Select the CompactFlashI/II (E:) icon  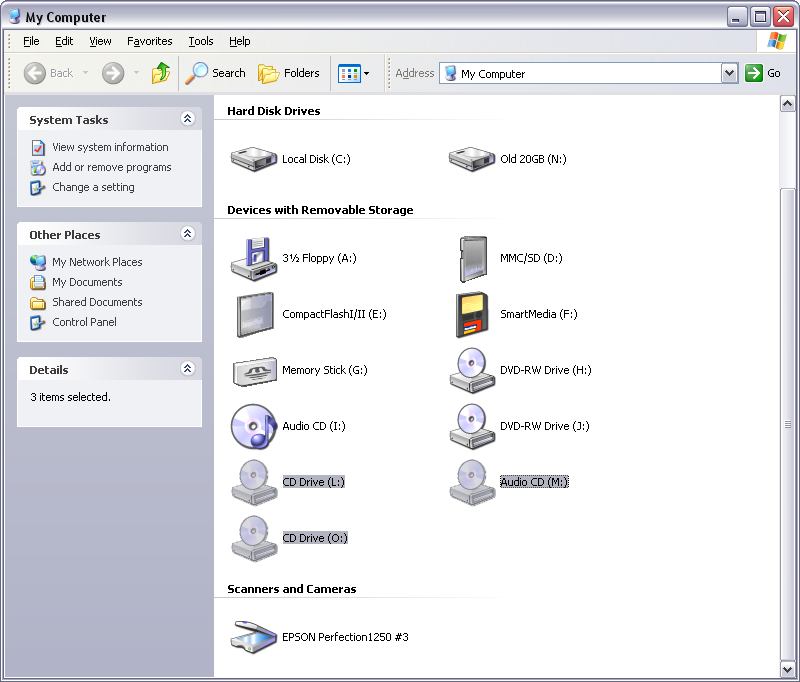click(x=253, y=314)
